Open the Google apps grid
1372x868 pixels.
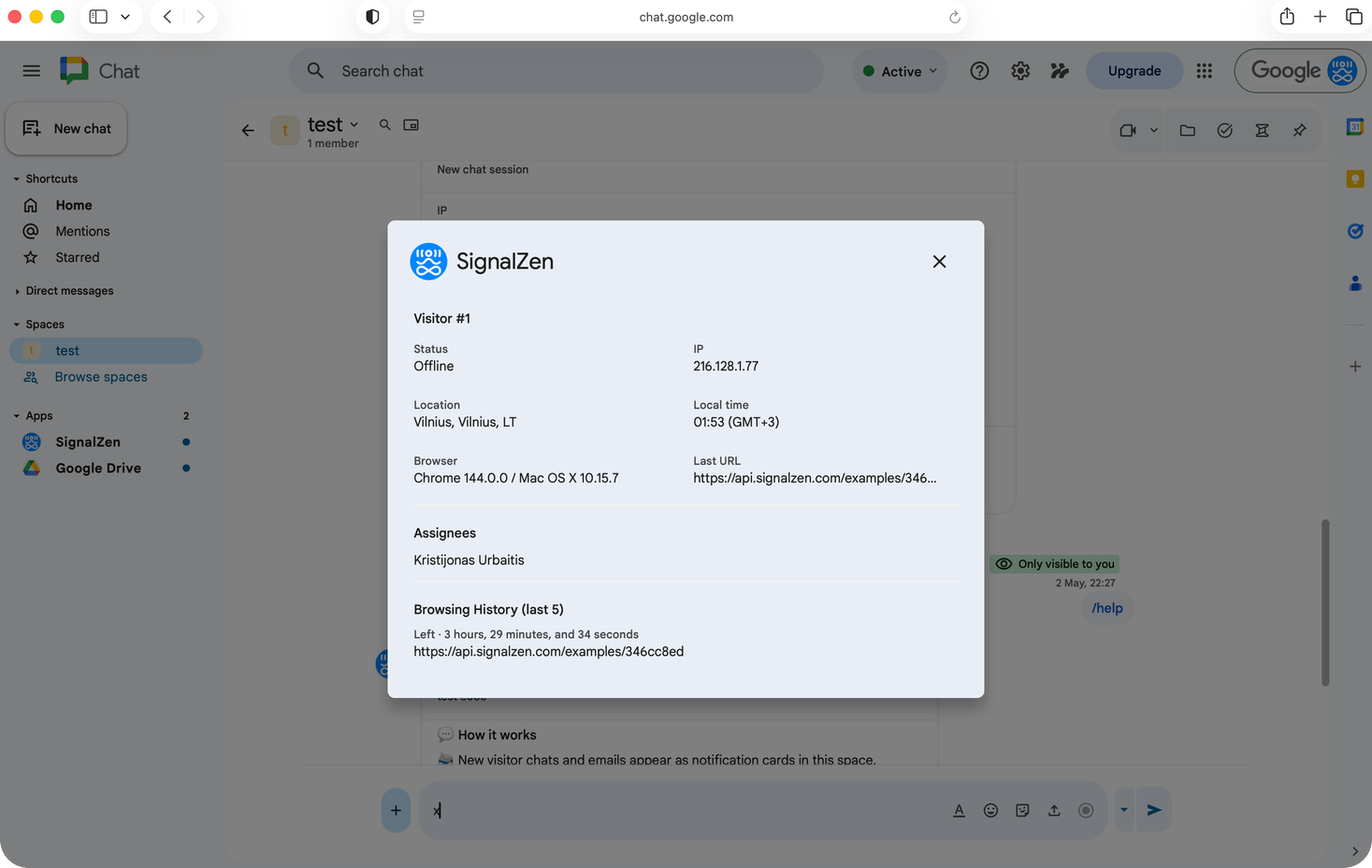[x=1205, y=71]
